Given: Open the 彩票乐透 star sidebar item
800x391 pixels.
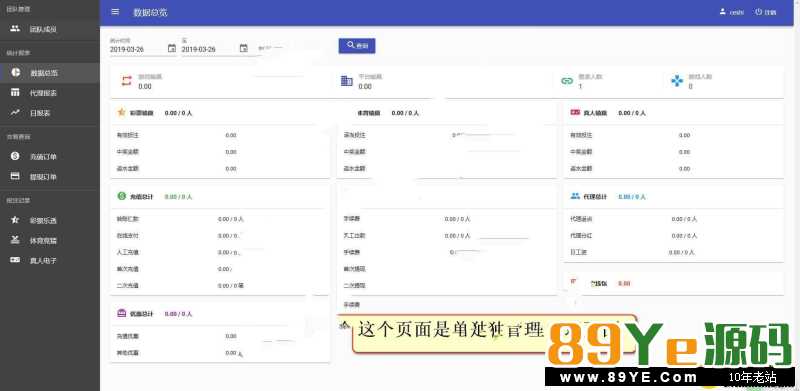Looking at the screenshot, I should (49, 221).
